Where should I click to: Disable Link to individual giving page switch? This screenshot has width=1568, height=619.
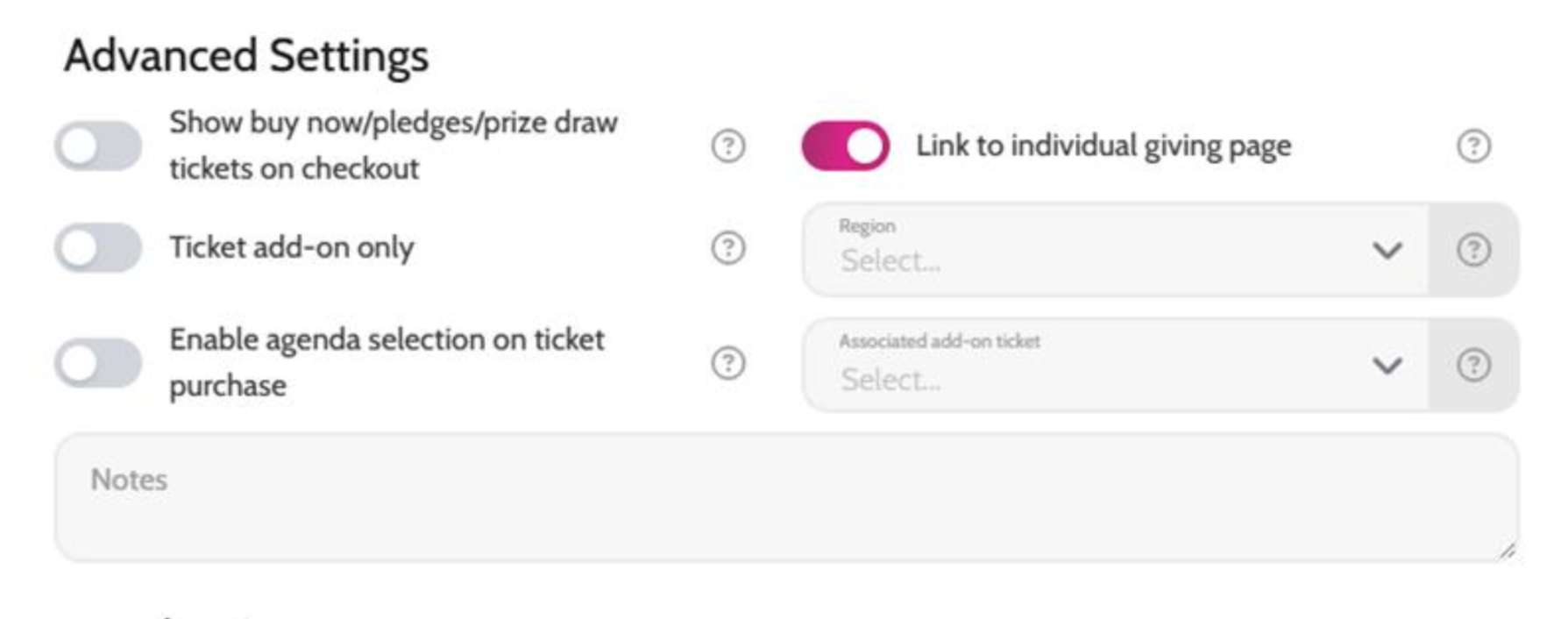[845, 146]
